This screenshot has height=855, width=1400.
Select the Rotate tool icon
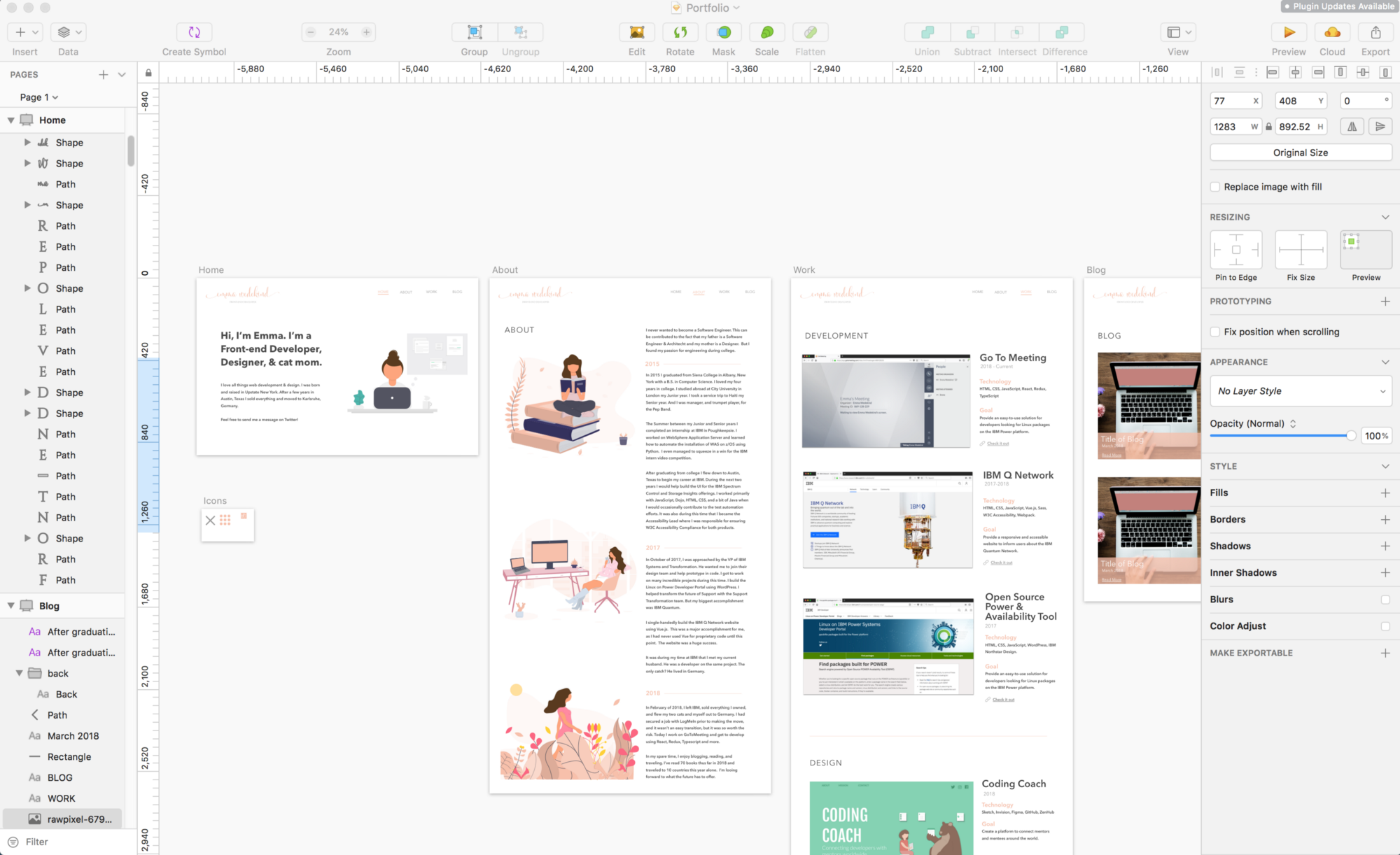(680, 32)
